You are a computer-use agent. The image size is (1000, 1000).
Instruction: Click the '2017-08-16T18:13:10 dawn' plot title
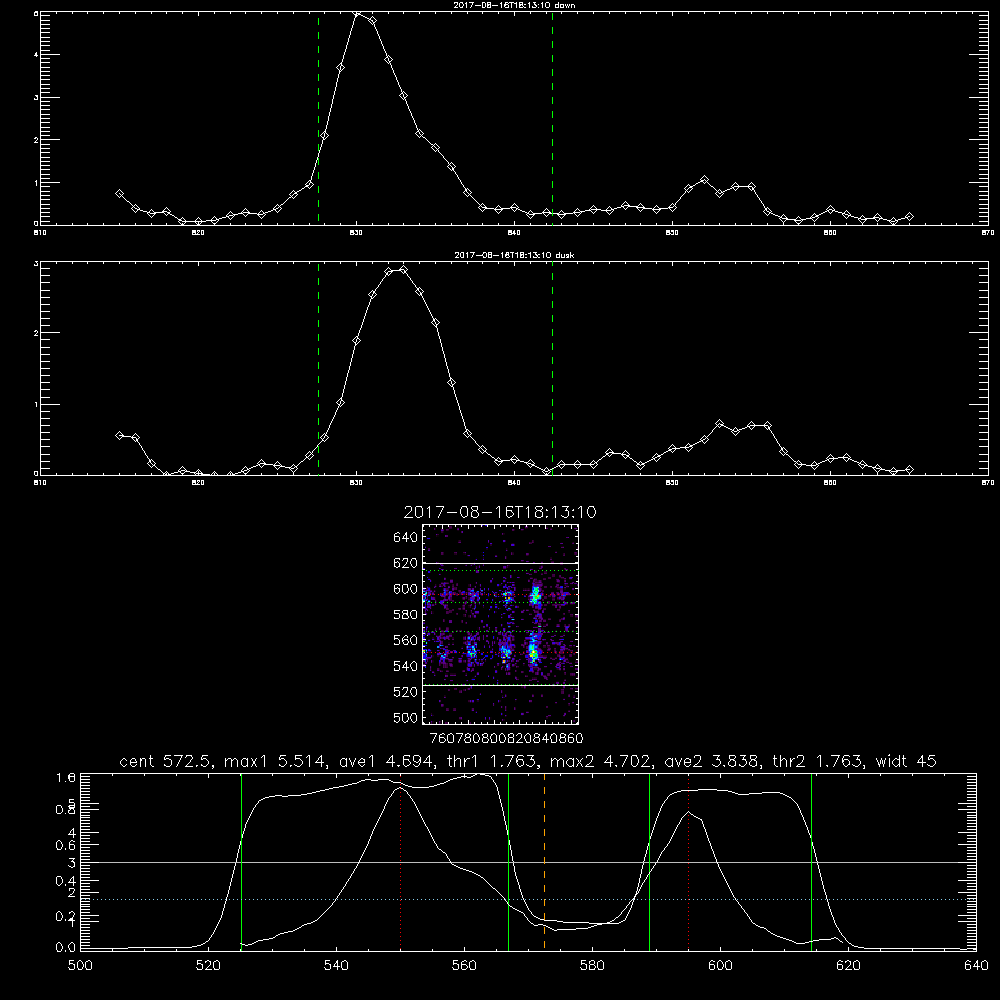pyautogui.click(x=514, y=5)
